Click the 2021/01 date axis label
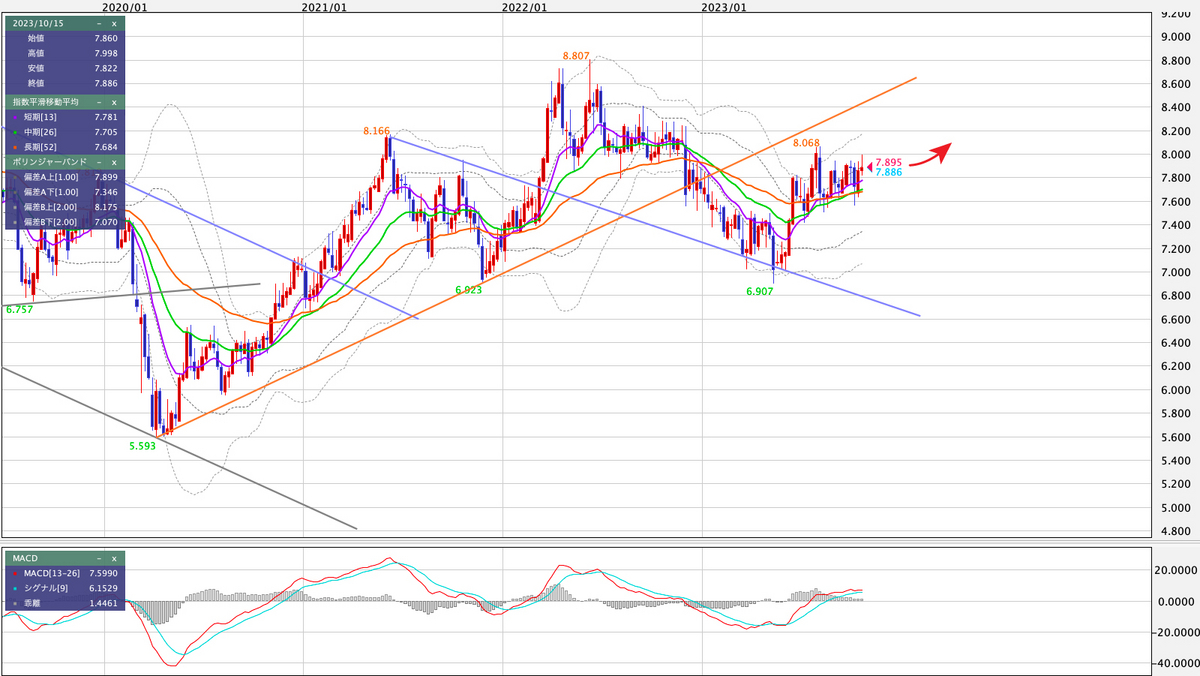This screenshot has width=1200, height=676. [324, 7]
